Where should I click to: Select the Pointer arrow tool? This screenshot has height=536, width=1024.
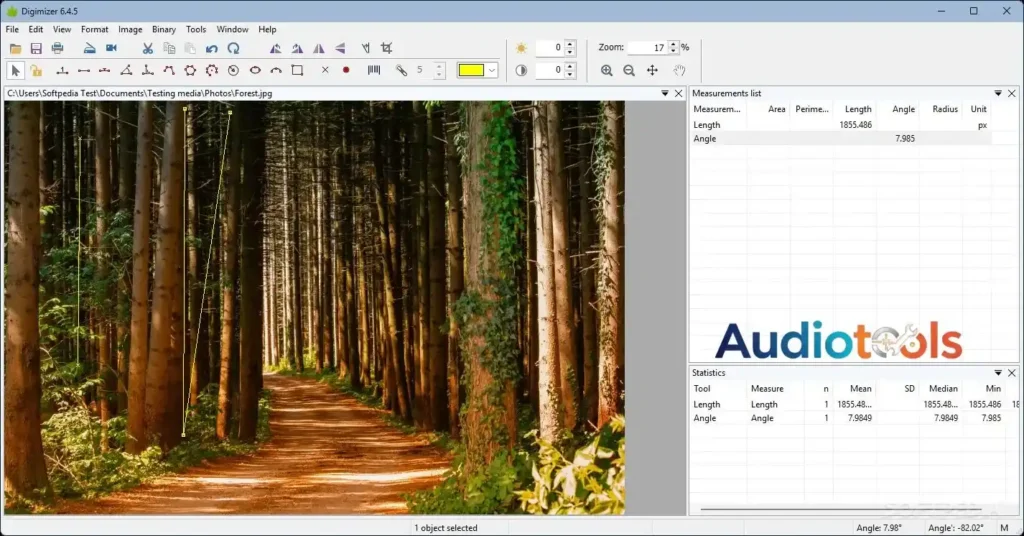click(15, 70)
